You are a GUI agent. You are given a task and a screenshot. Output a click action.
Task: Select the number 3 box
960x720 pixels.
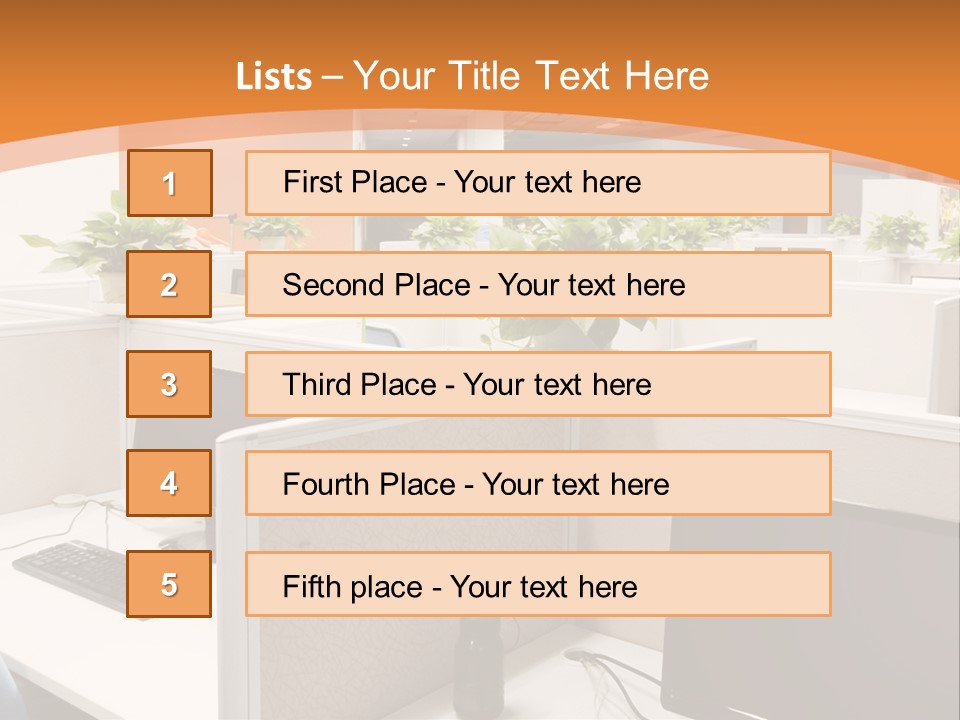pyautogui.click(x=169, y=384)
